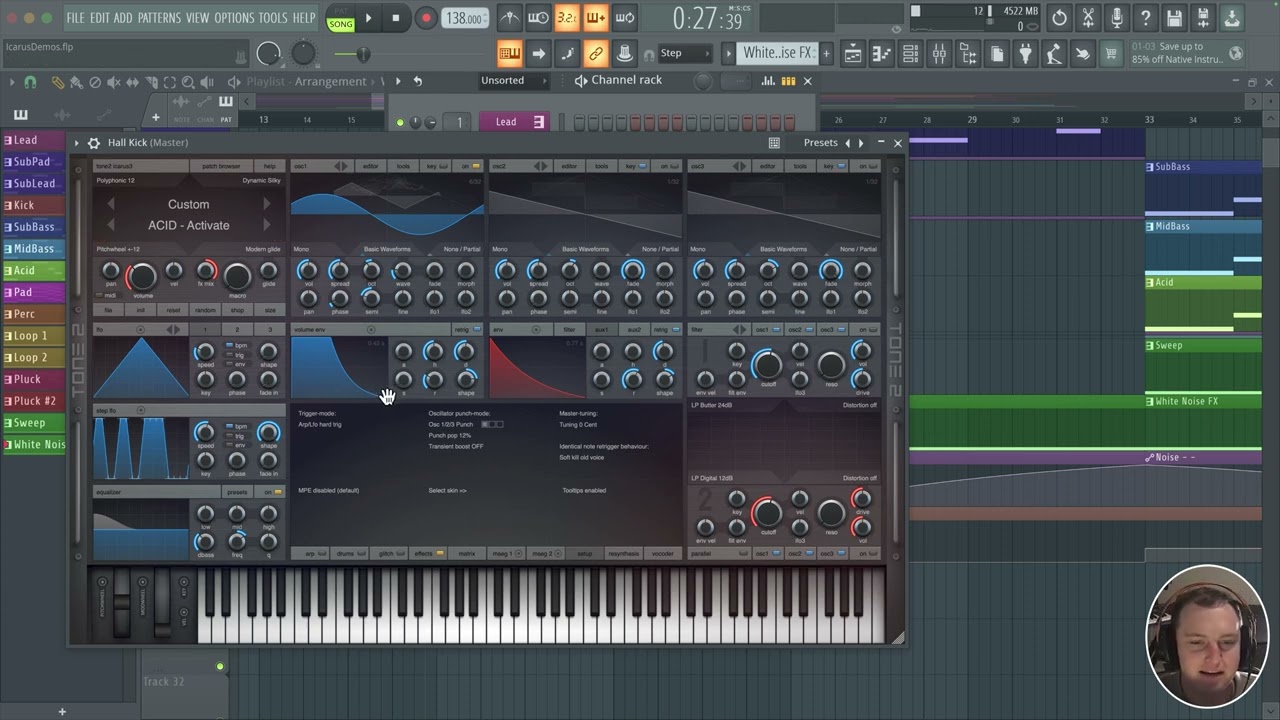
Task: Open the question mark help icon
Action: (x=1146, y=17)
